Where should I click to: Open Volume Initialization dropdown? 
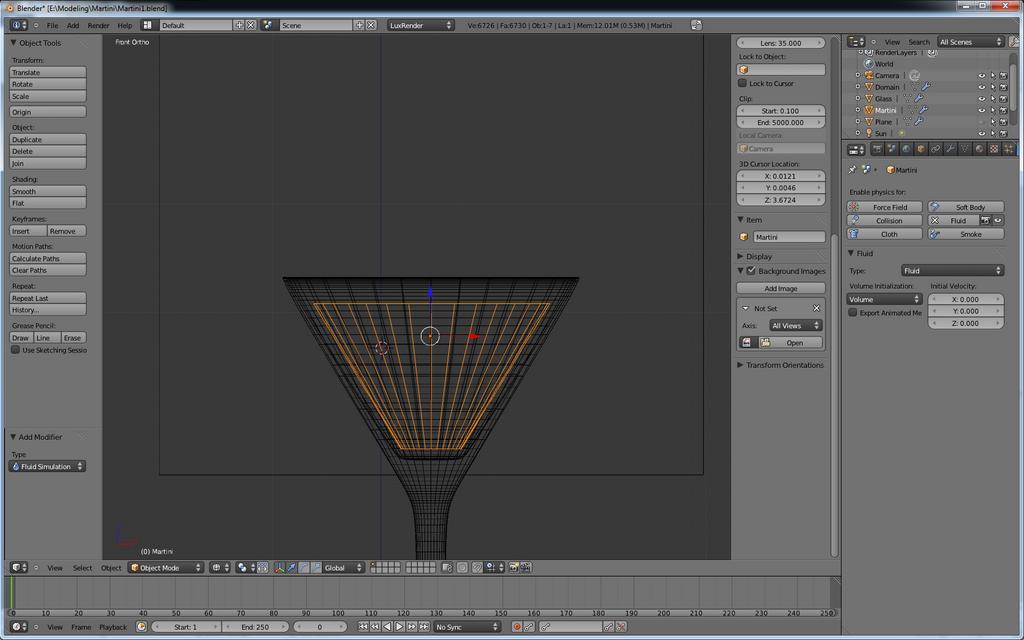(x=884, y=299)
